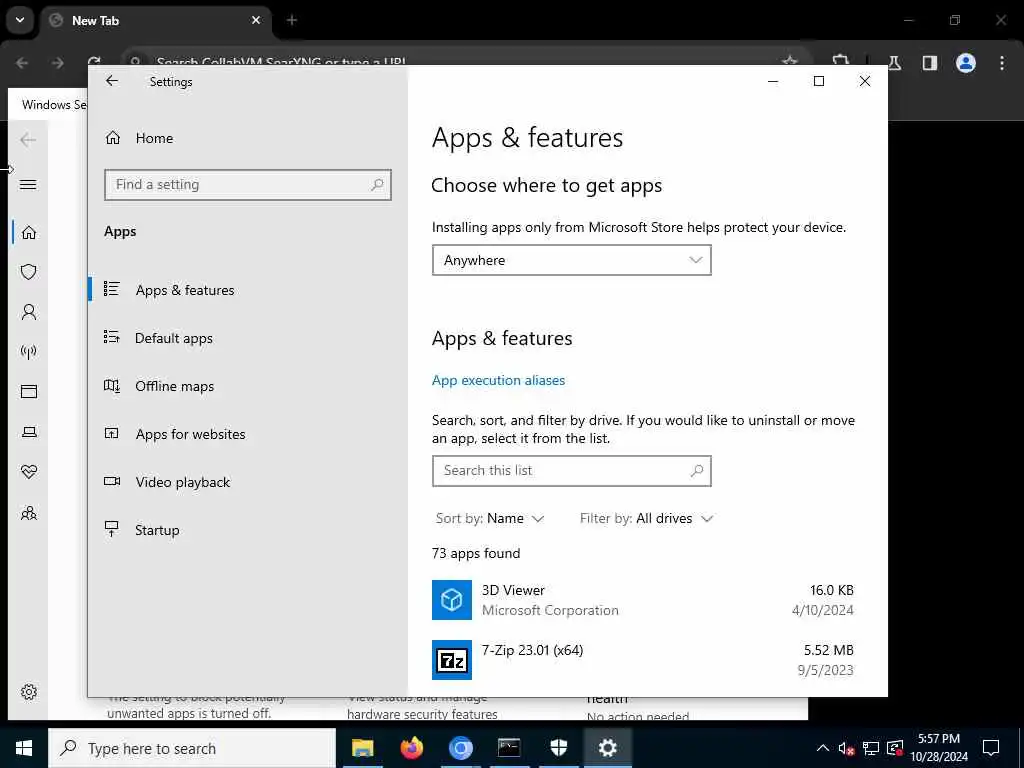The width and height of the screenshot is (1024, 768).
Task: Open Windows Security Home icon
Action: point(29,232)
